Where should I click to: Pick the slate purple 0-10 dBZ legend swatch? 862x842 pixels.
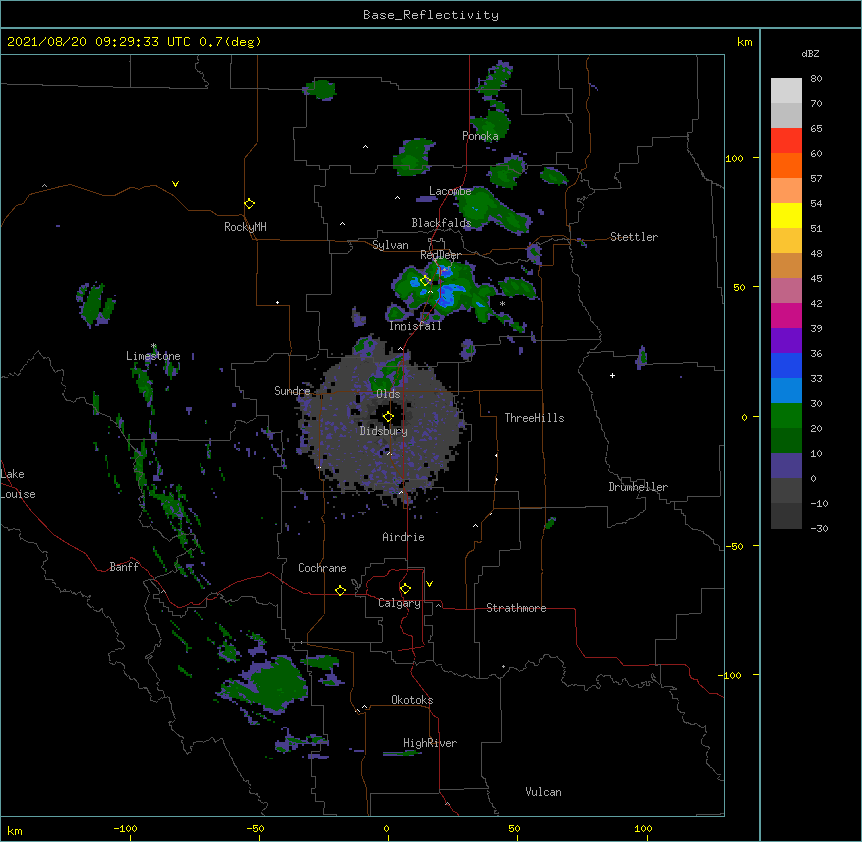tap(786, 466)
